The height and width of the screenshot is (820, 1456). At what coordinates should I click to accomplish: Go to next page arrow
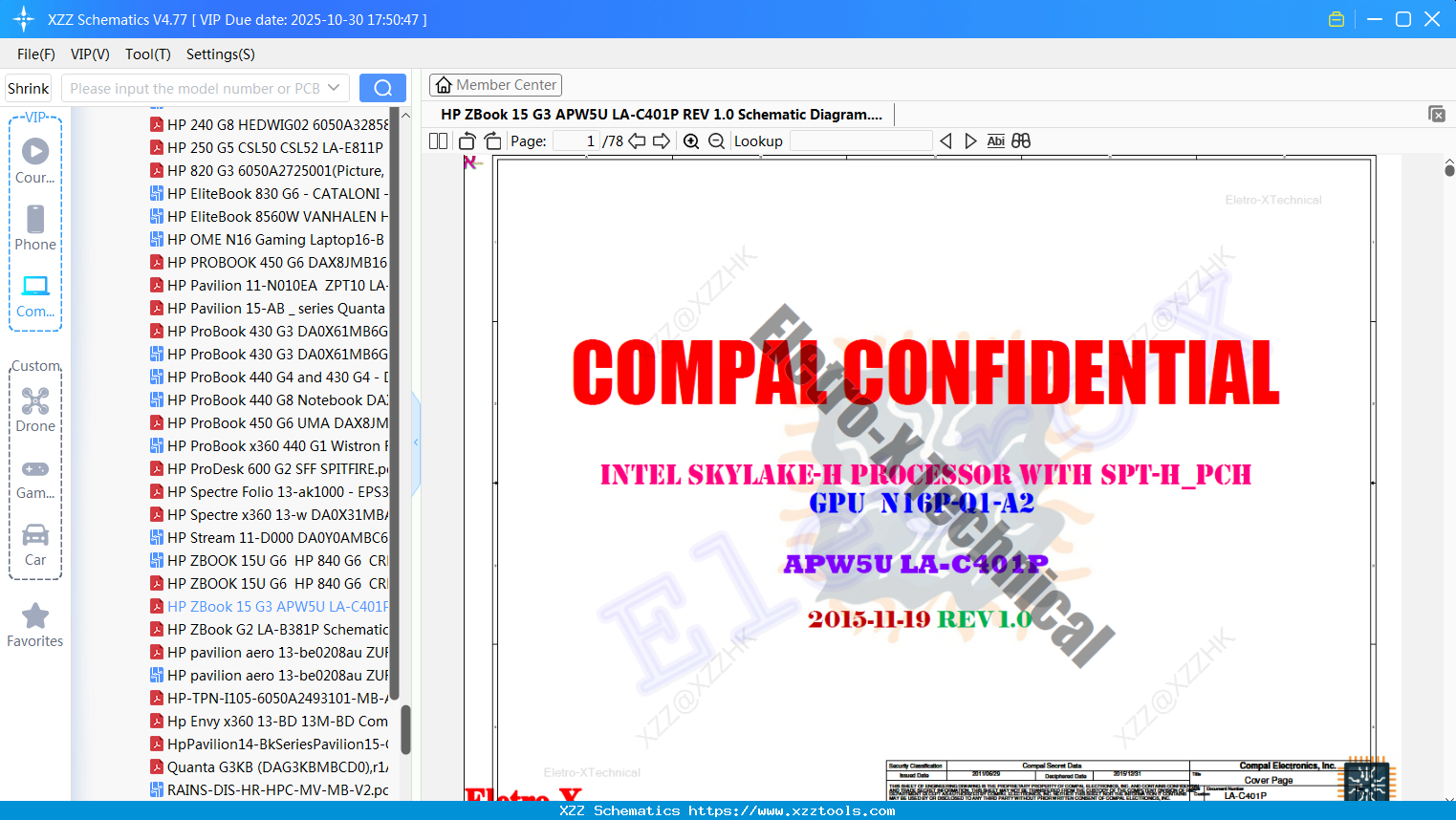[662, 140]
